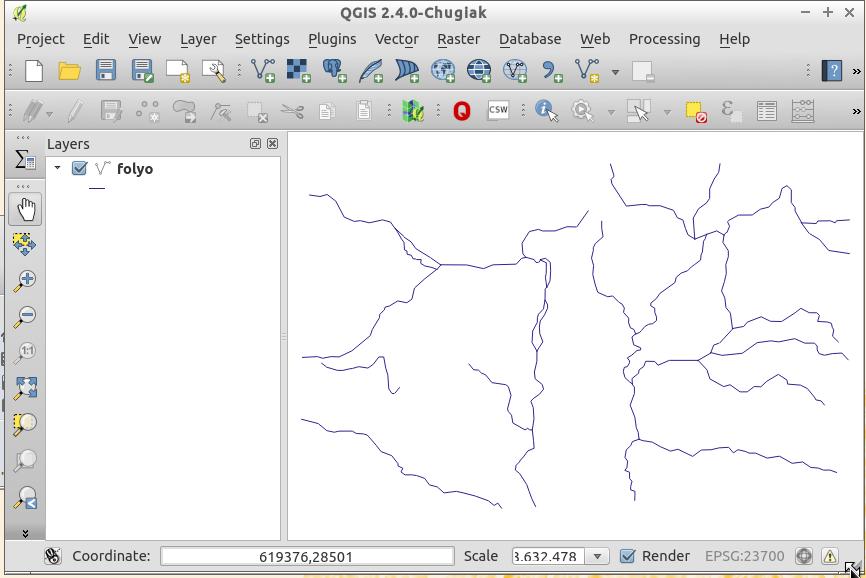
Task: Open the Raster menu
Action: tap(458, 39)
